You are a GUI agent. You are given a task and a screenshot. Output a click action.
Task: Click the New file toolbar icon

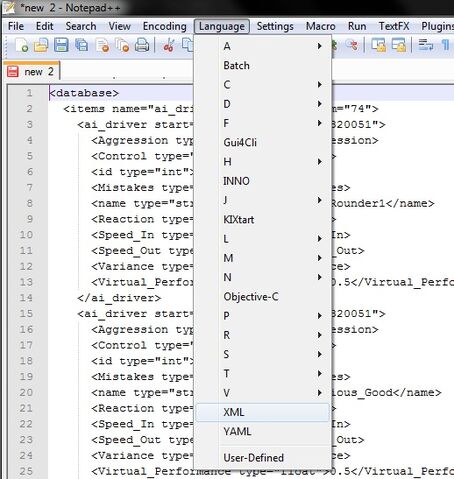[22, 45]
